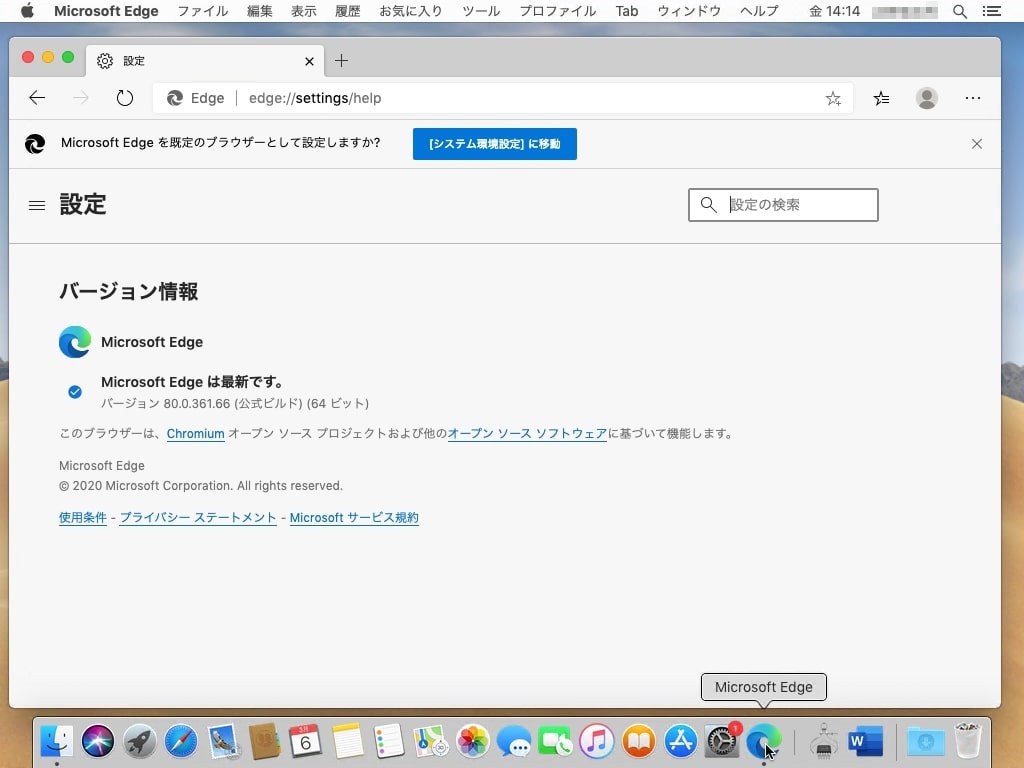
Task: Open Microsoft Word from the Dock
Action: pos(866,741)
